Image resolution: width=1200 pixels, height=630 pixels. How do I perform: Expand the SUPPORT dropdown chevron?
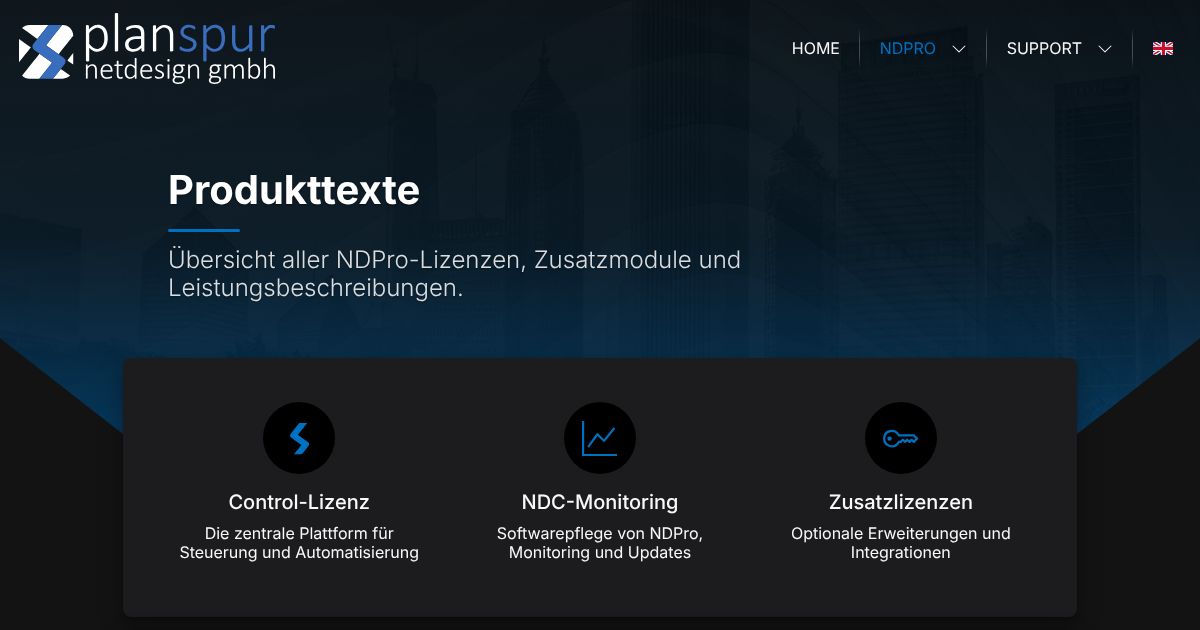coord(1105,49)
